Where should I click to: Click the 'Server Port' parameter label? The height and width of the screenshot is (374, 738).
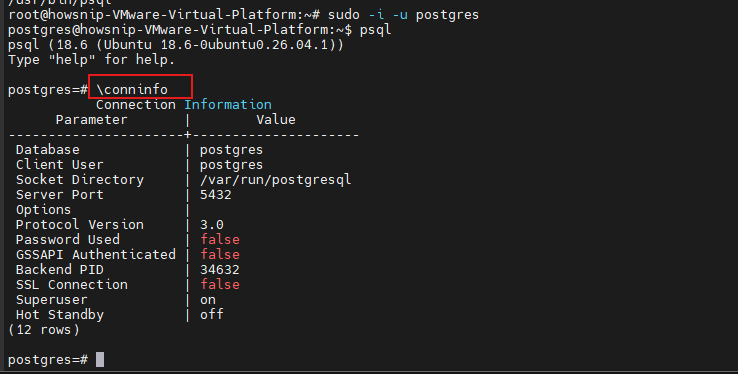(x=59, y=195)
